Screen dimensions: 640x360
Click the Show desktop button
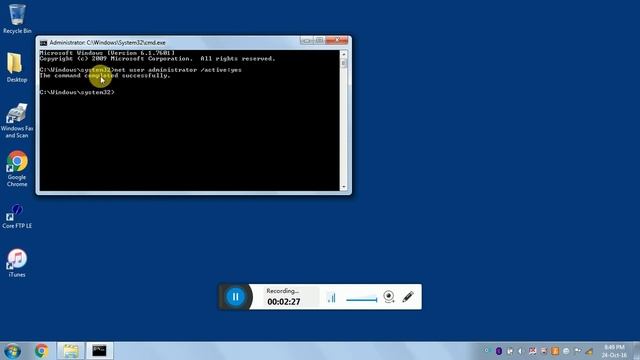(637, 351)
